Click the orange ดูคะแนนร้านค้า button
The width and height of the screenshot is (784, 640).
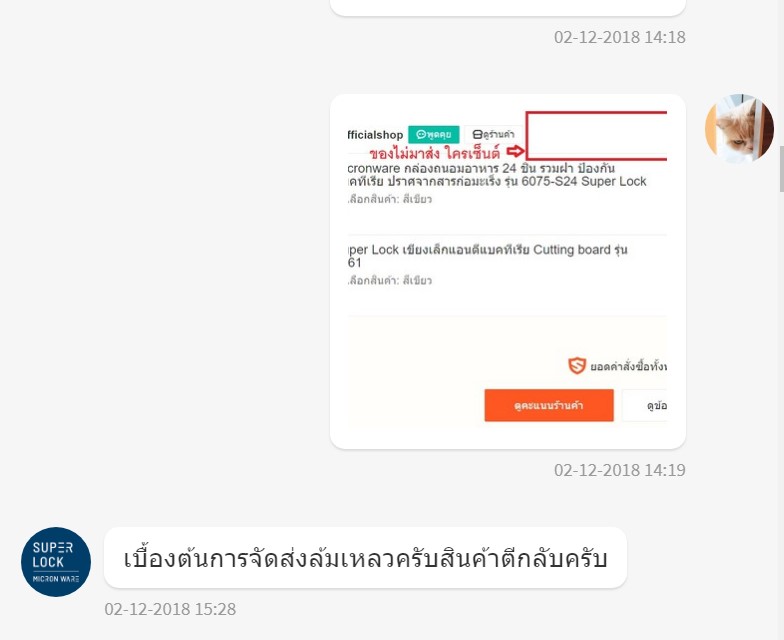tap(548, 406)
